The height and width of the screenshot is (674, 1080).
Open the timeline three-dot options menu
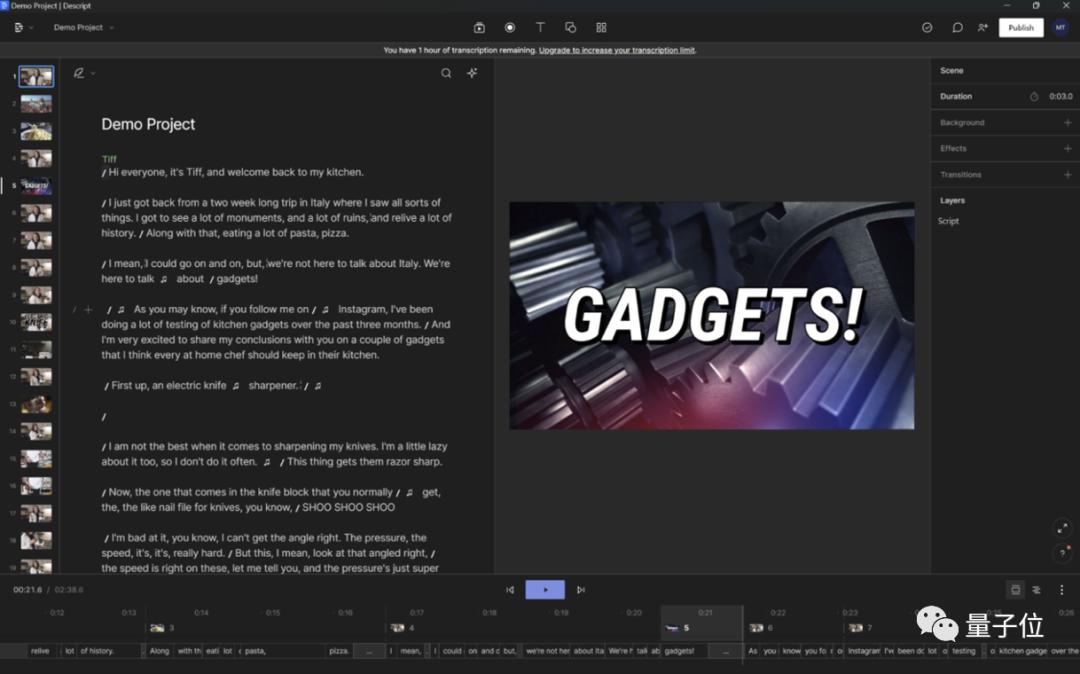tap(1062, 590)
